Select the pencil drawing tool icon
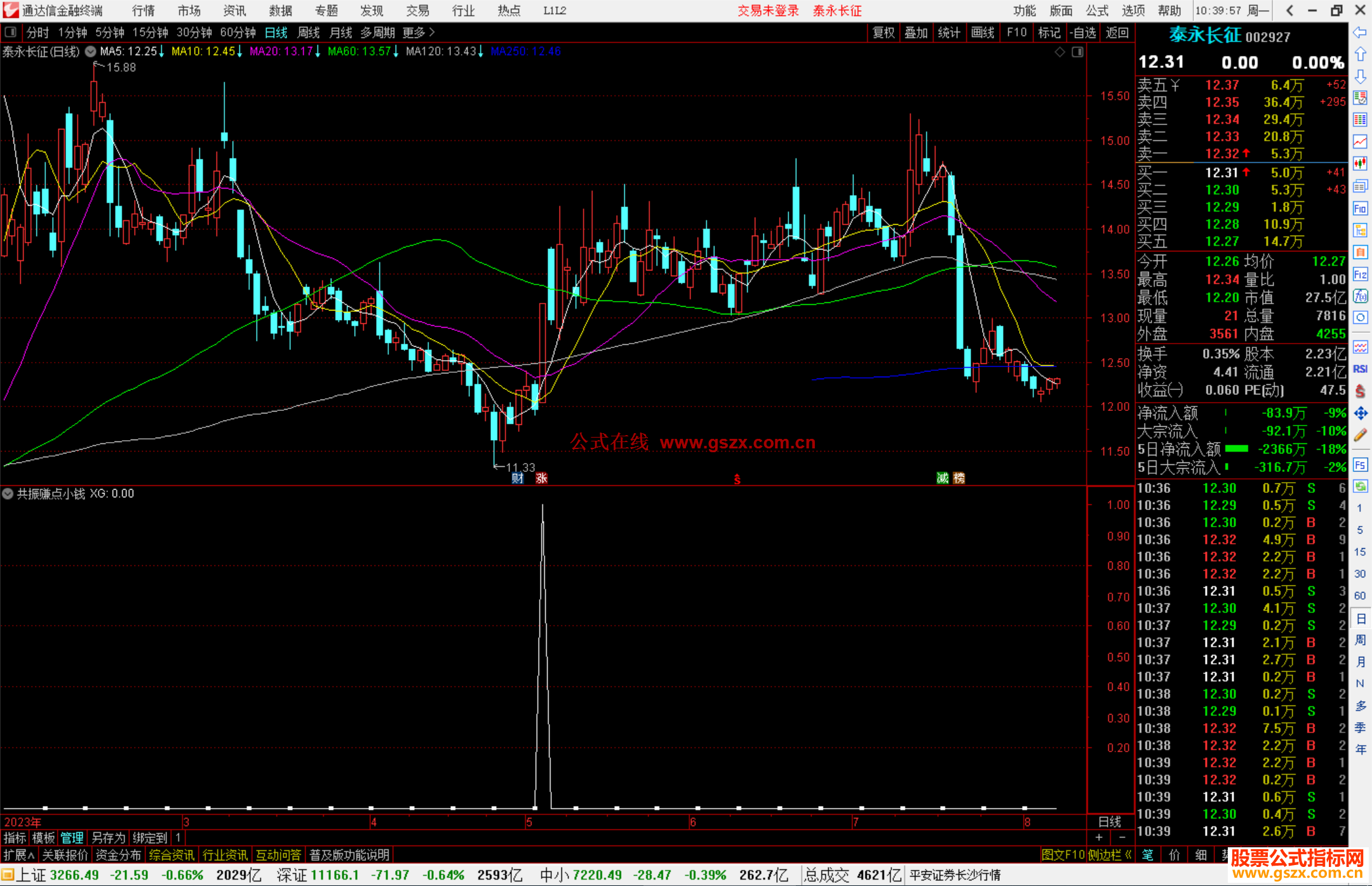 [x=1360, y=435]
